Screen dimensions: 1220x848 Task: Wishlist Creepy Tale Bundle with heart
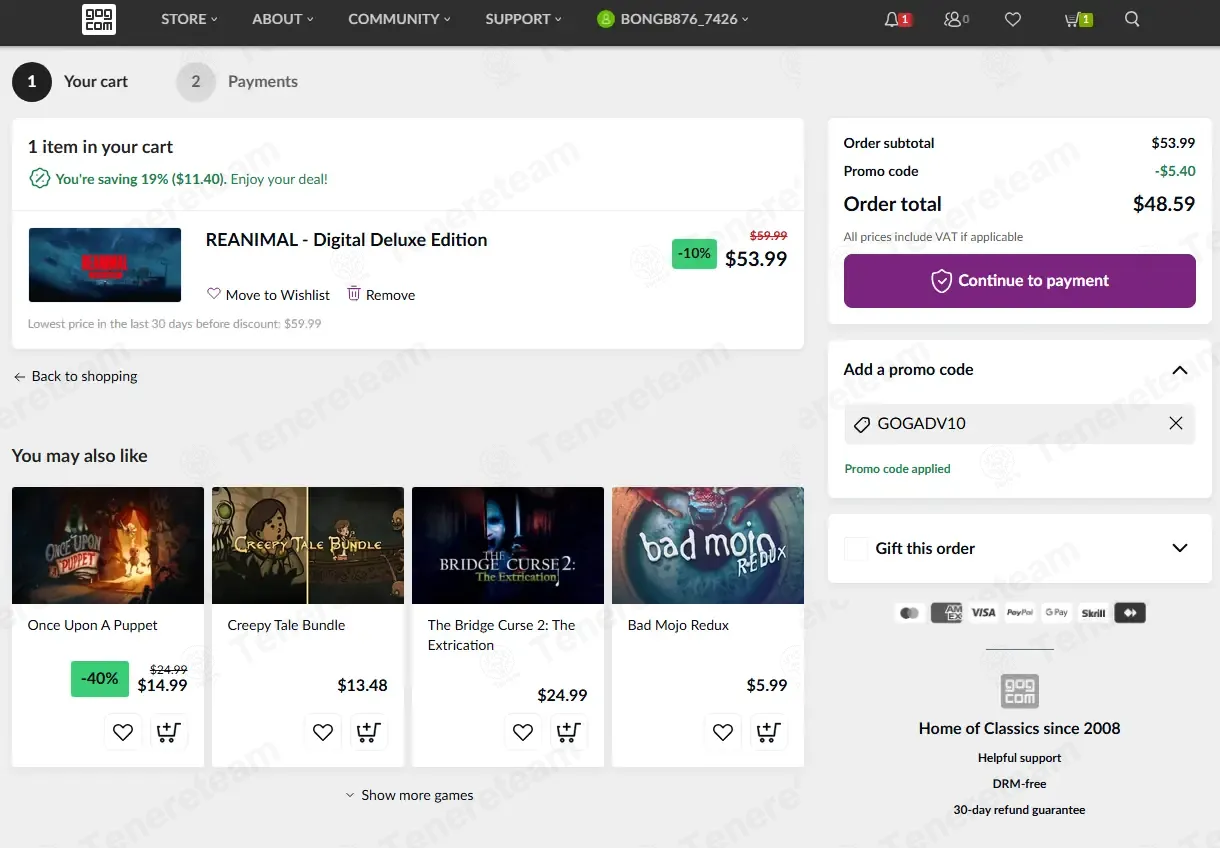[x=323, y=732]
